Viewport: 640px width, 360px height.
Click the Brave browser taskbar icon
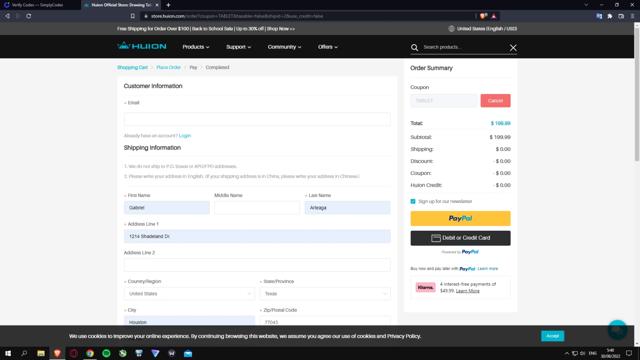57,353
